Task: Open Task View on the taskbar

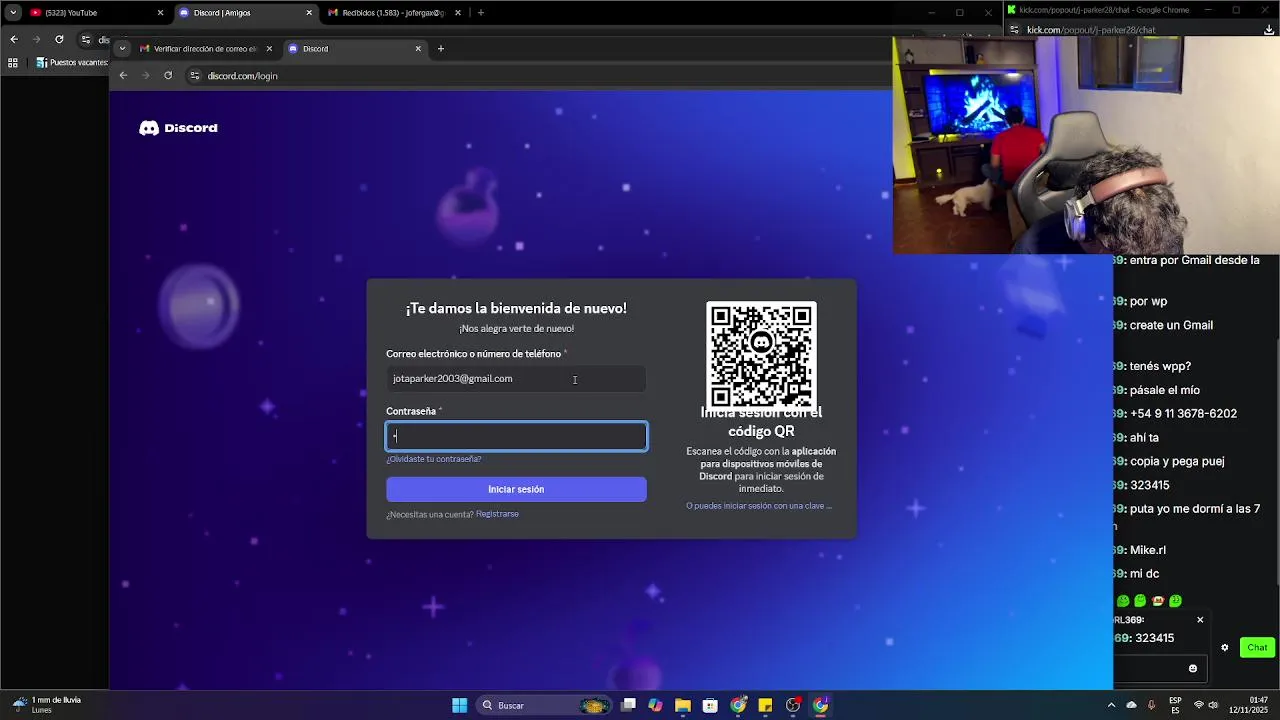Action: tap(628, 705)
